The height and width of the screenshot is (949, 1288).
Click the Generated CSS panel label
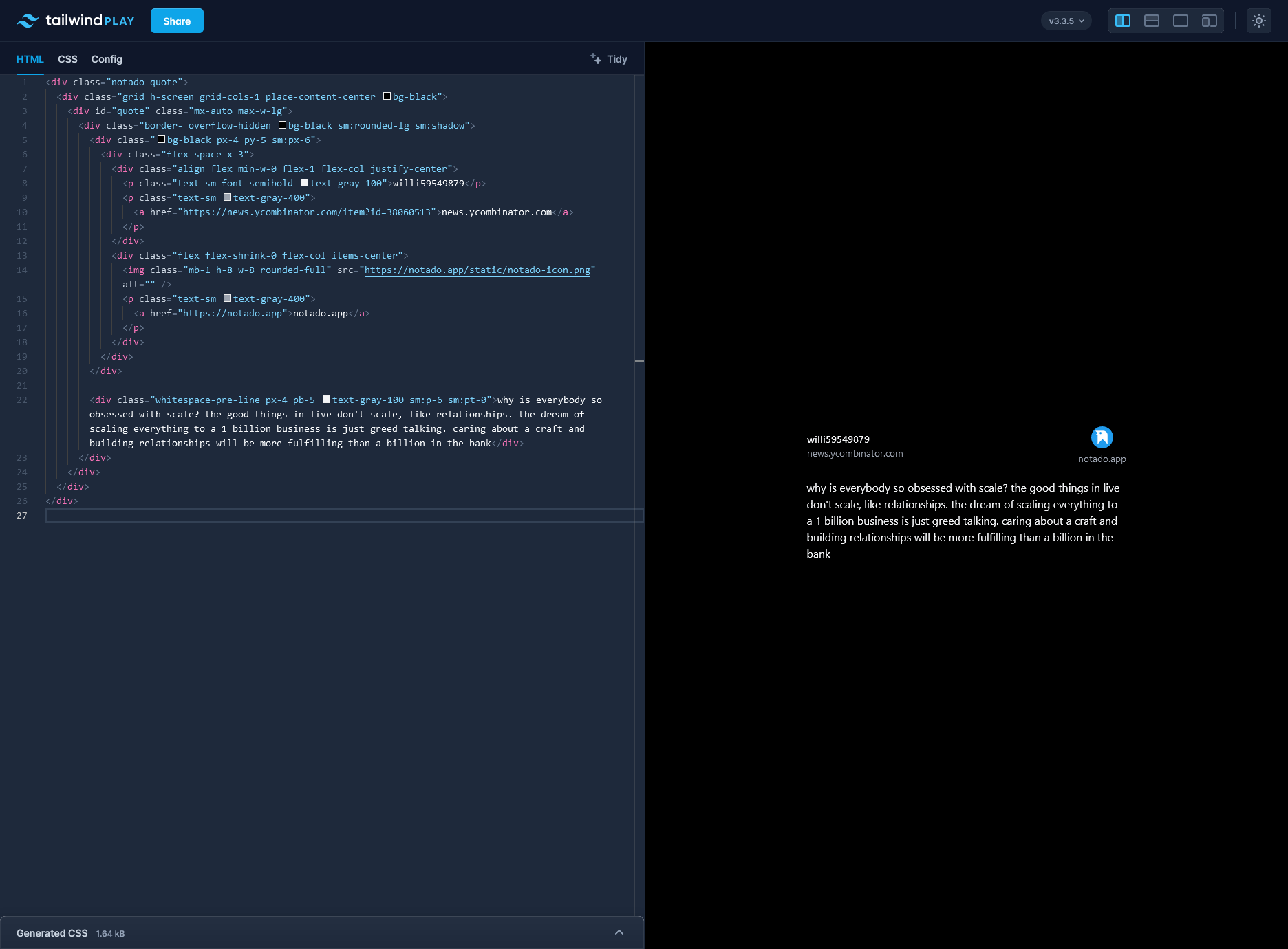52,933
